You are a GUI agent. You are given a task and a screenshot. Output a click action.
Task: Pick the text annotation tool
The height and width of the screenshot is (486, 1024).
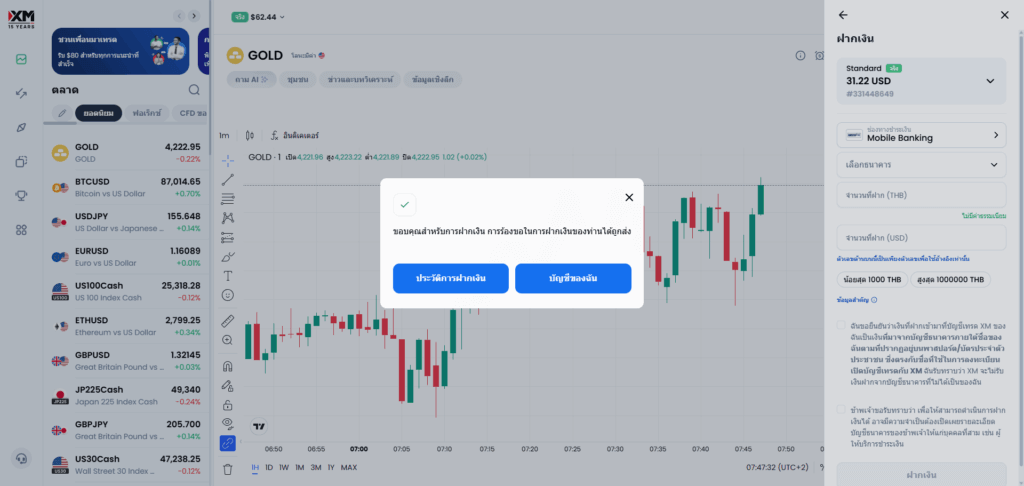pyautogui.click(x=227, y=275)
